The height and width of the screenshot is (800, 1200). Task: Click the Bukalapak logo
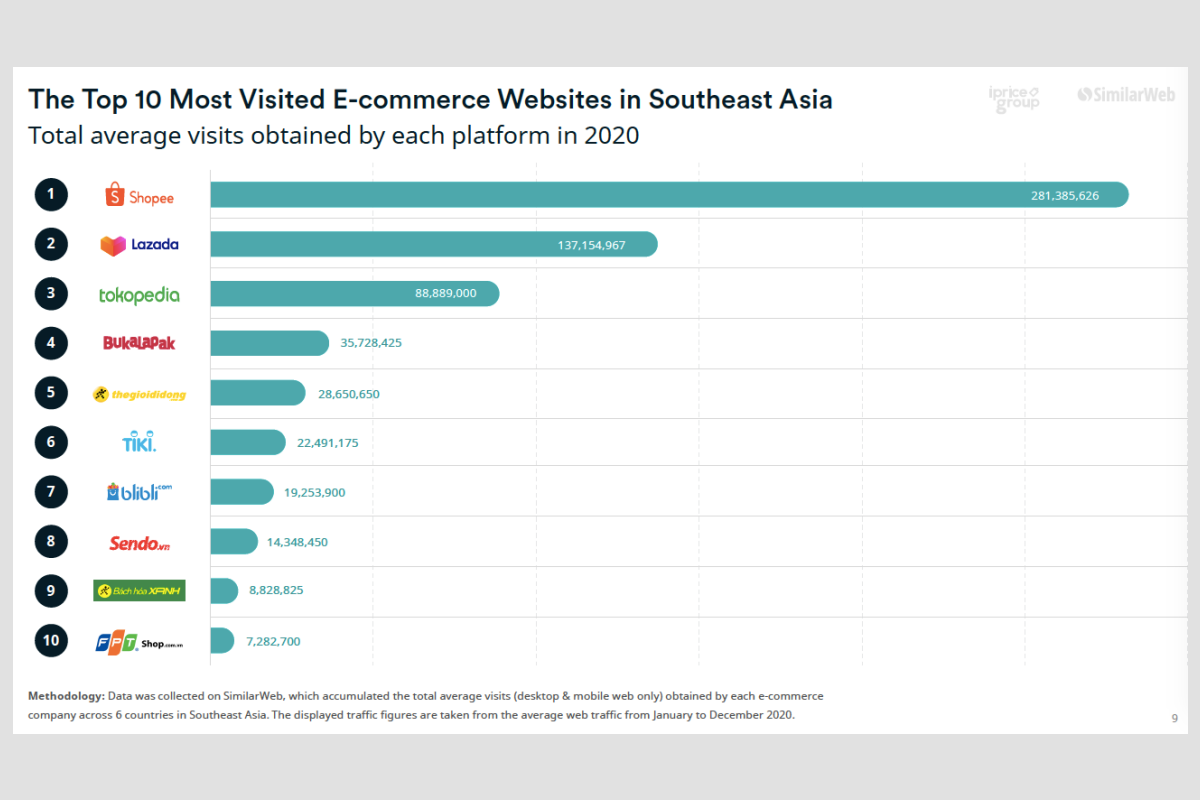point(139,343)
